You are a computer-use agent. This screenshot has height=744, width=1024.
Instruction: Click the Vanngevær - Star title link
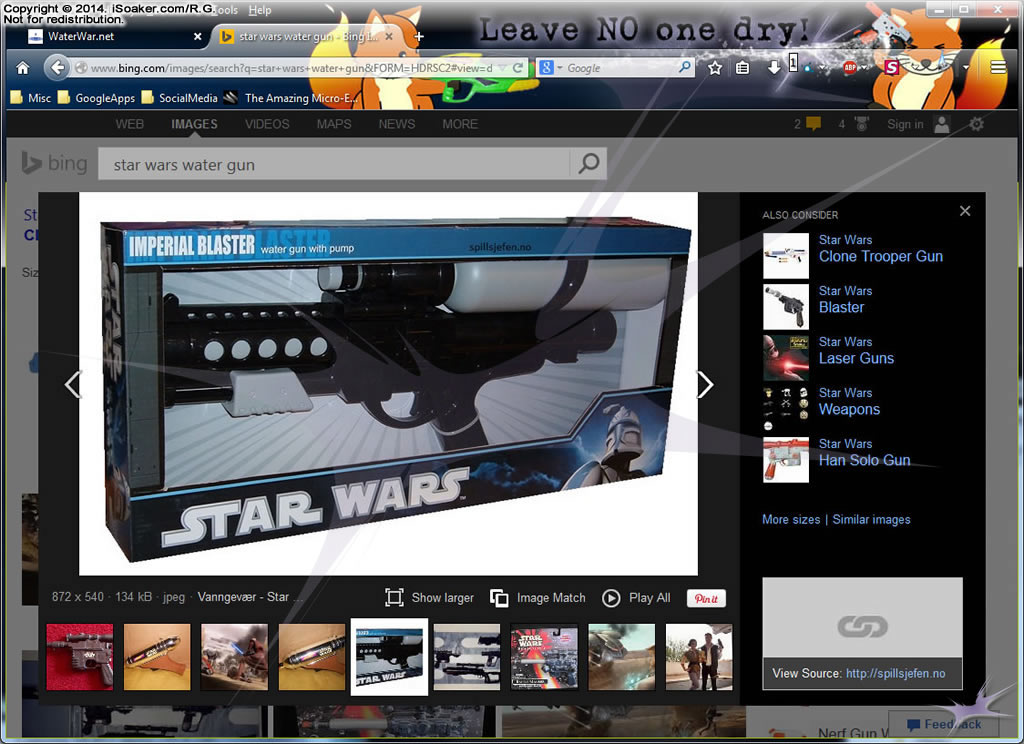(x=249, y=597)
